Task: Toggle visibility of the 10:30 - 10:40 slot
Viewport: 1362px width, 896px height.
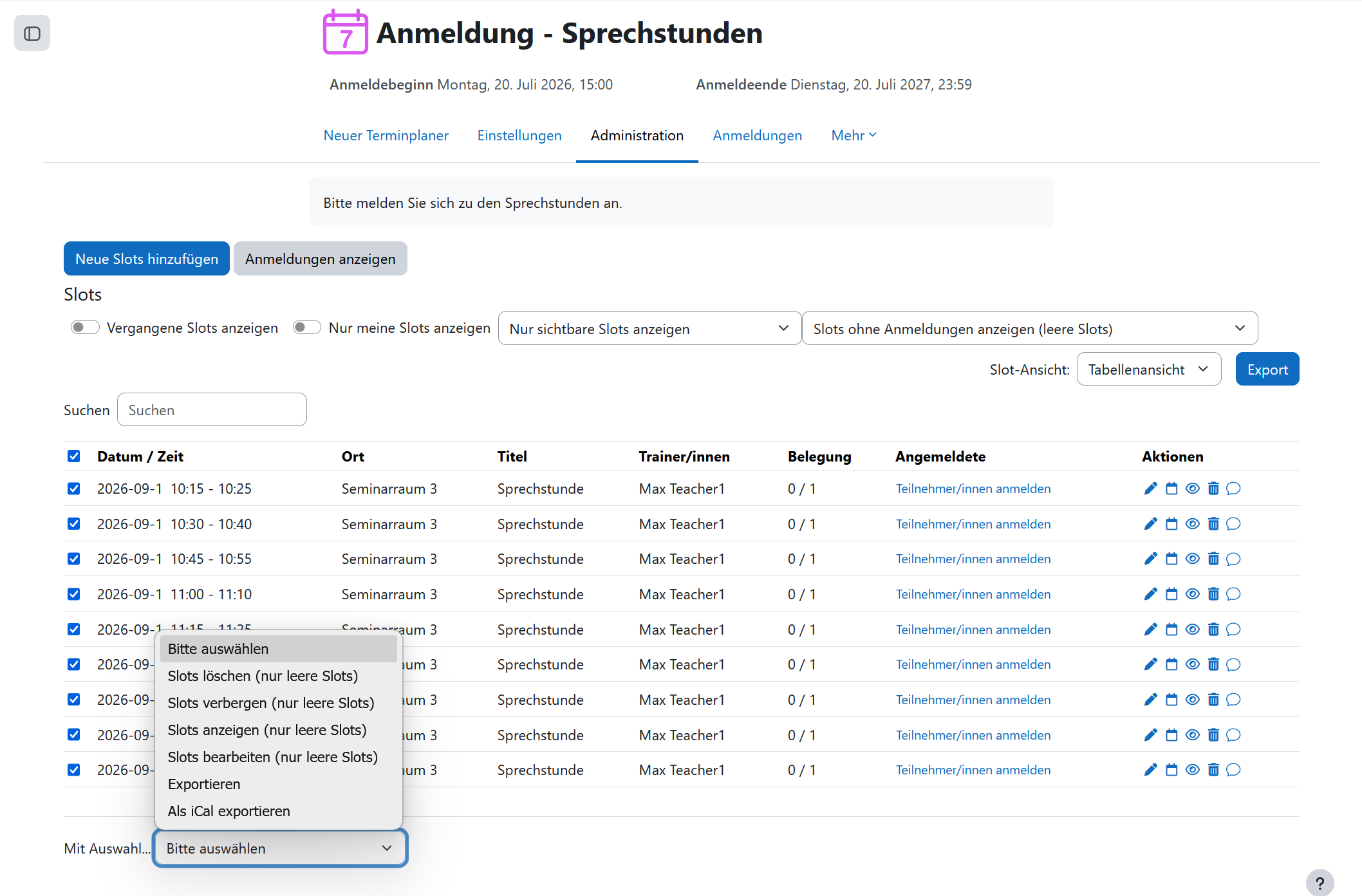Action: point(1193,524)
